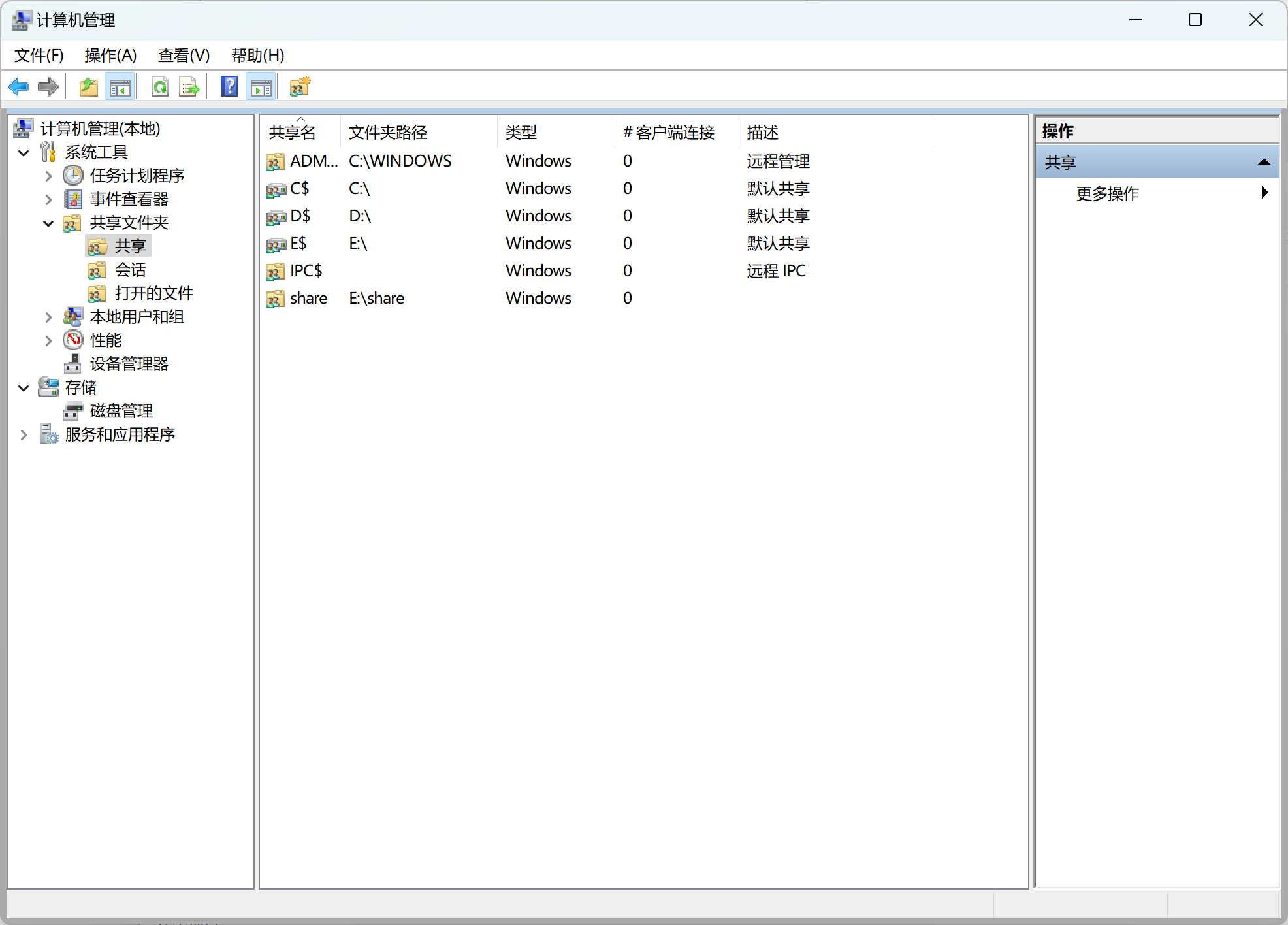Toggle the Show/Hide Console Tree icon

coord(120,86)
